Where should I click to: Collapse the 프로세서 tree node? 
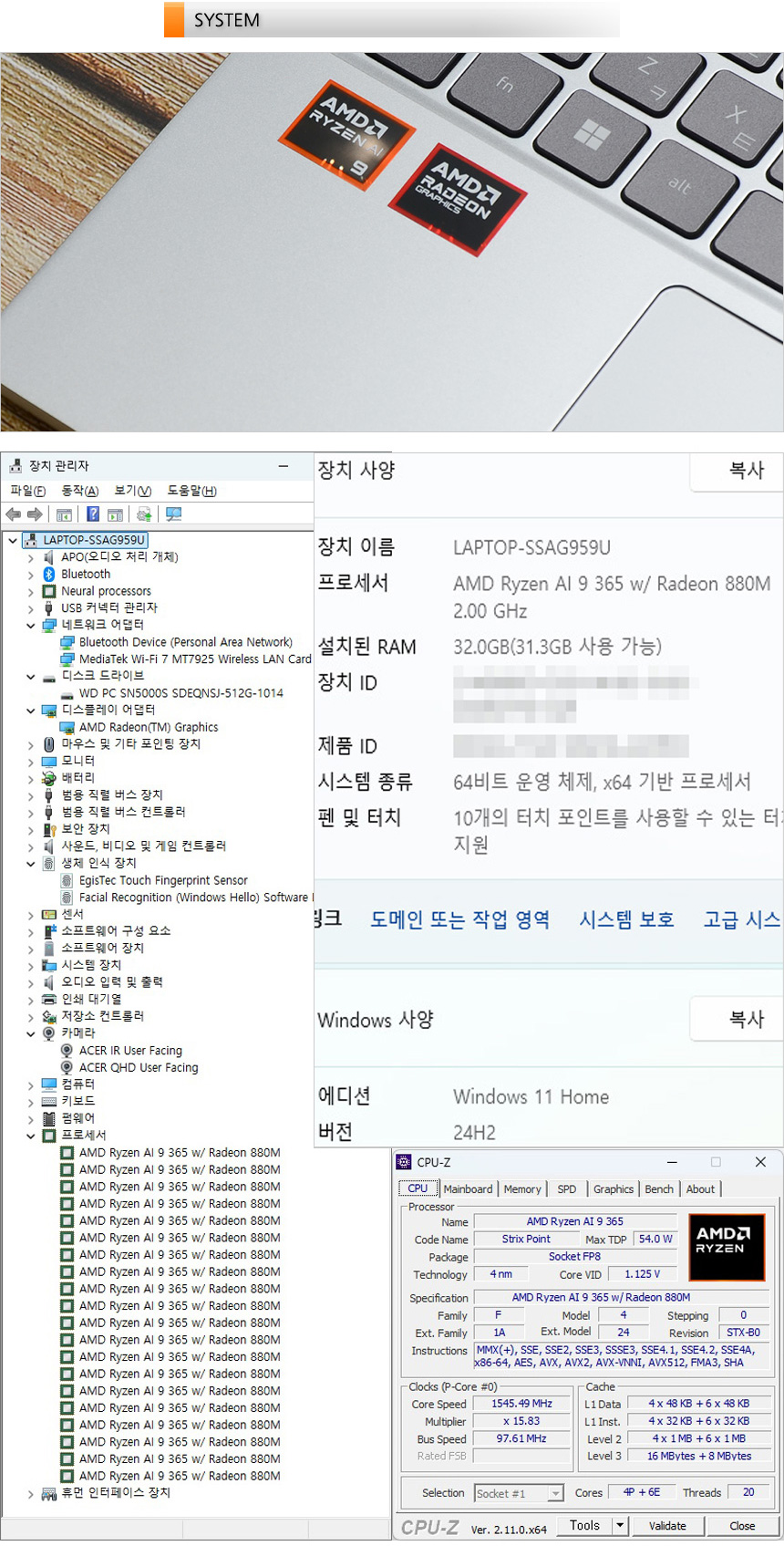tap(30, 1136)
